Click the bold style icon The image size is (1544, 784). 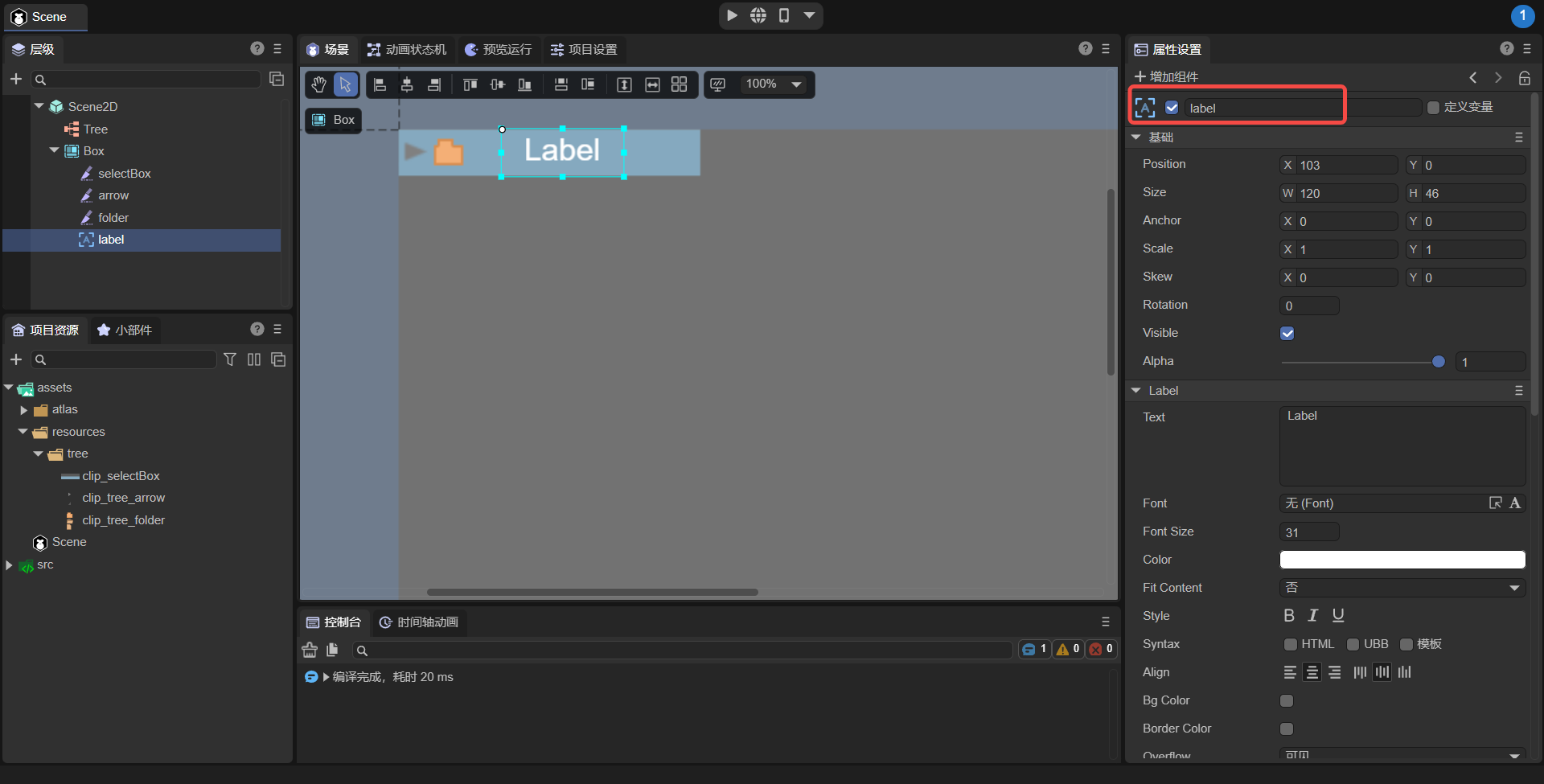[x=1289, y=616]
